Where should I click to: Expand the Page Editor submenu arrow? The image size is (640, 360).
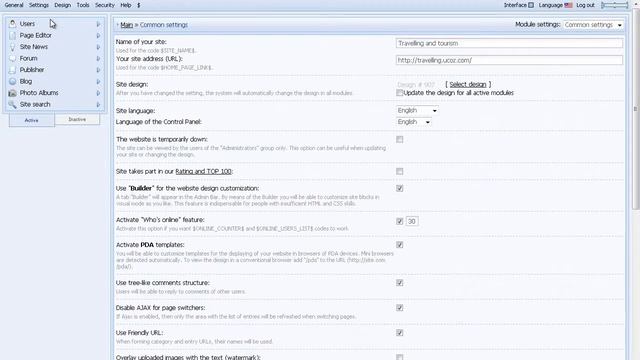click(98, 36)
